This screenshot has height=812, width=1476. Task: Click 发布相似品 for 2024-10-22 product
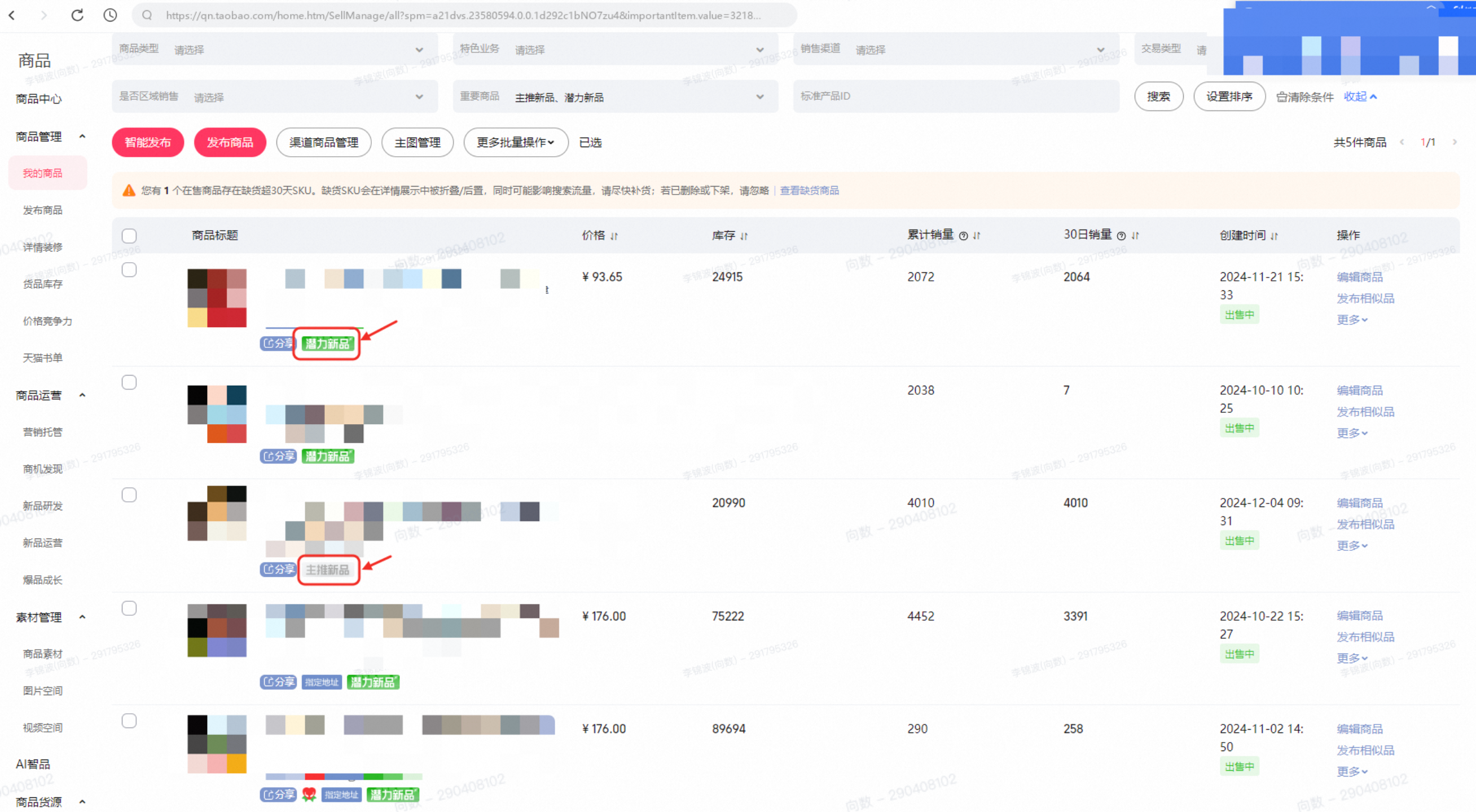[1365, 637]
